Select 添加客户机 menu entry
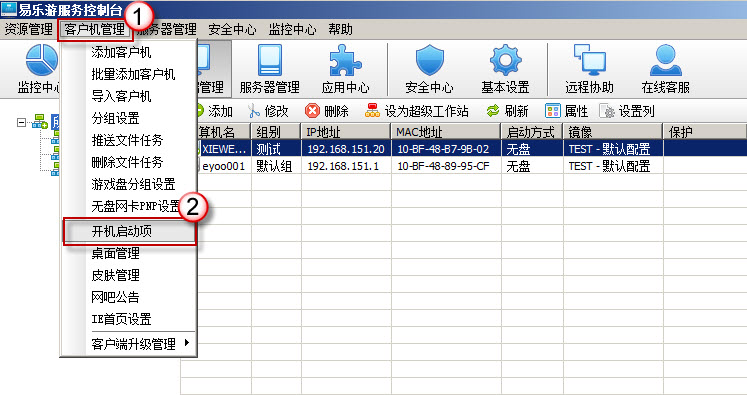 pyautogui.click(x=121, y=52)
